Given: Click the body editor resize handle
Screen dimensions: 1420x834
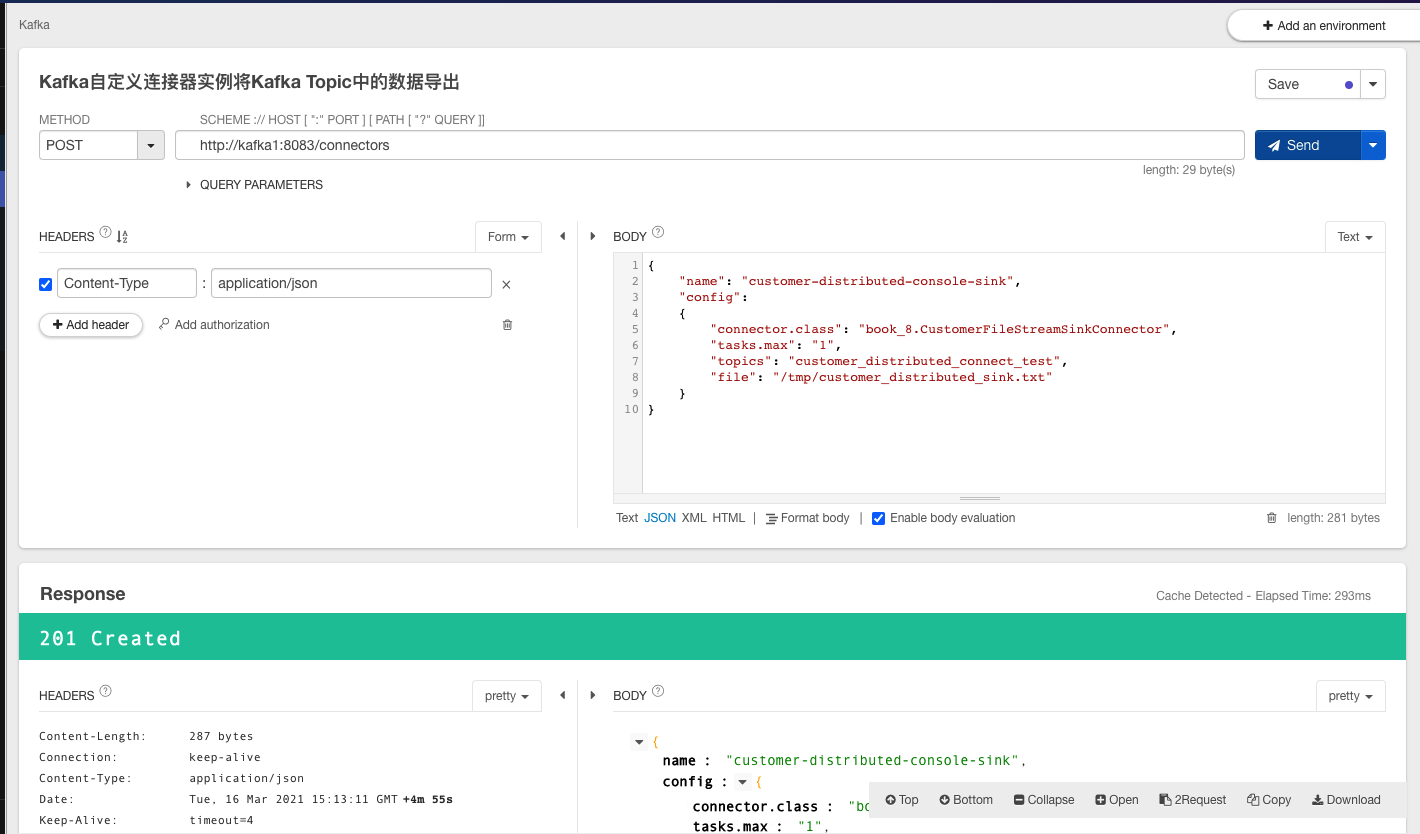Looking at the screenshot, I should coord(980,498).
